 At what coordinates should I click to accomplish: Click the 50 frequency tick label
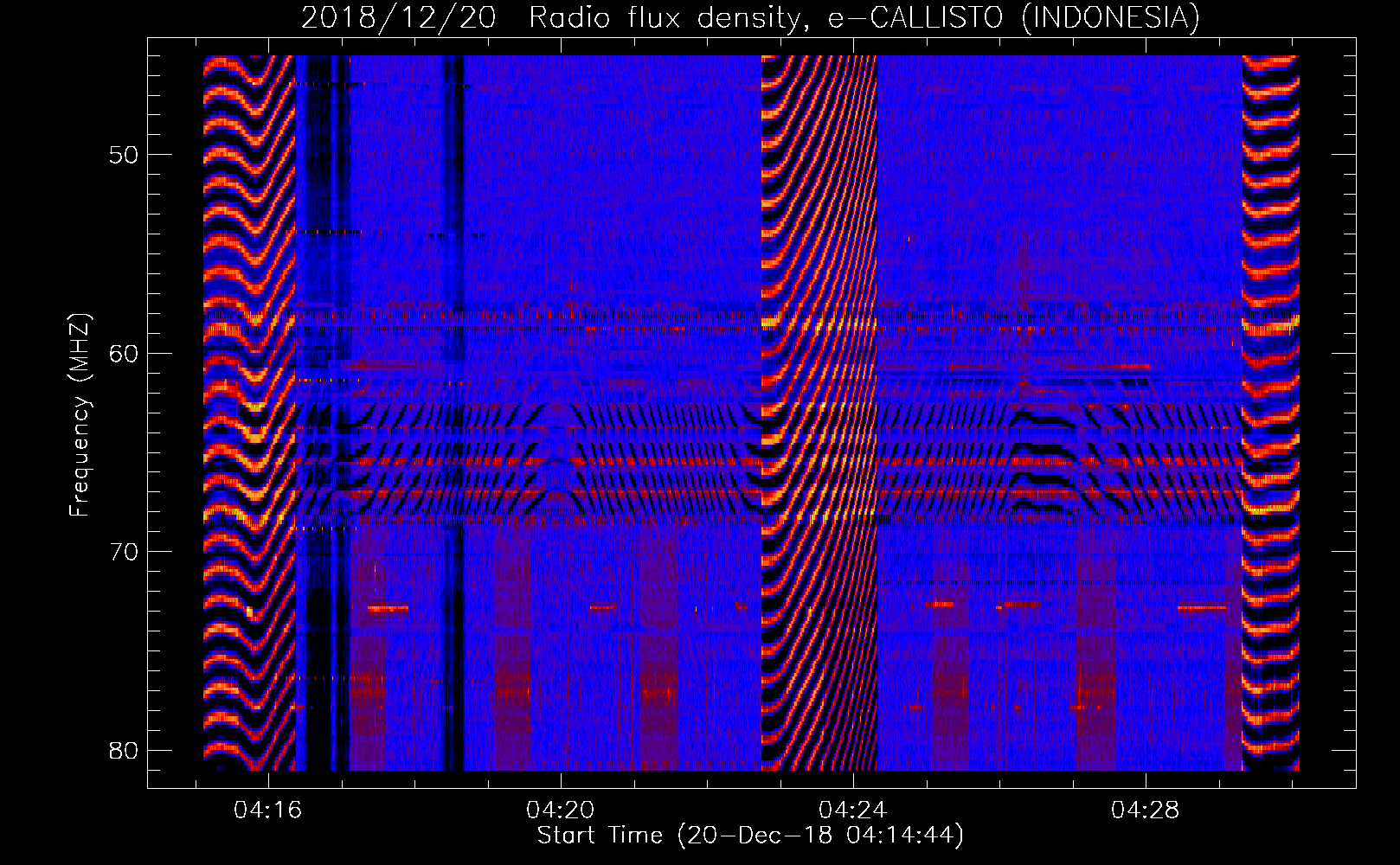(124, 155)
